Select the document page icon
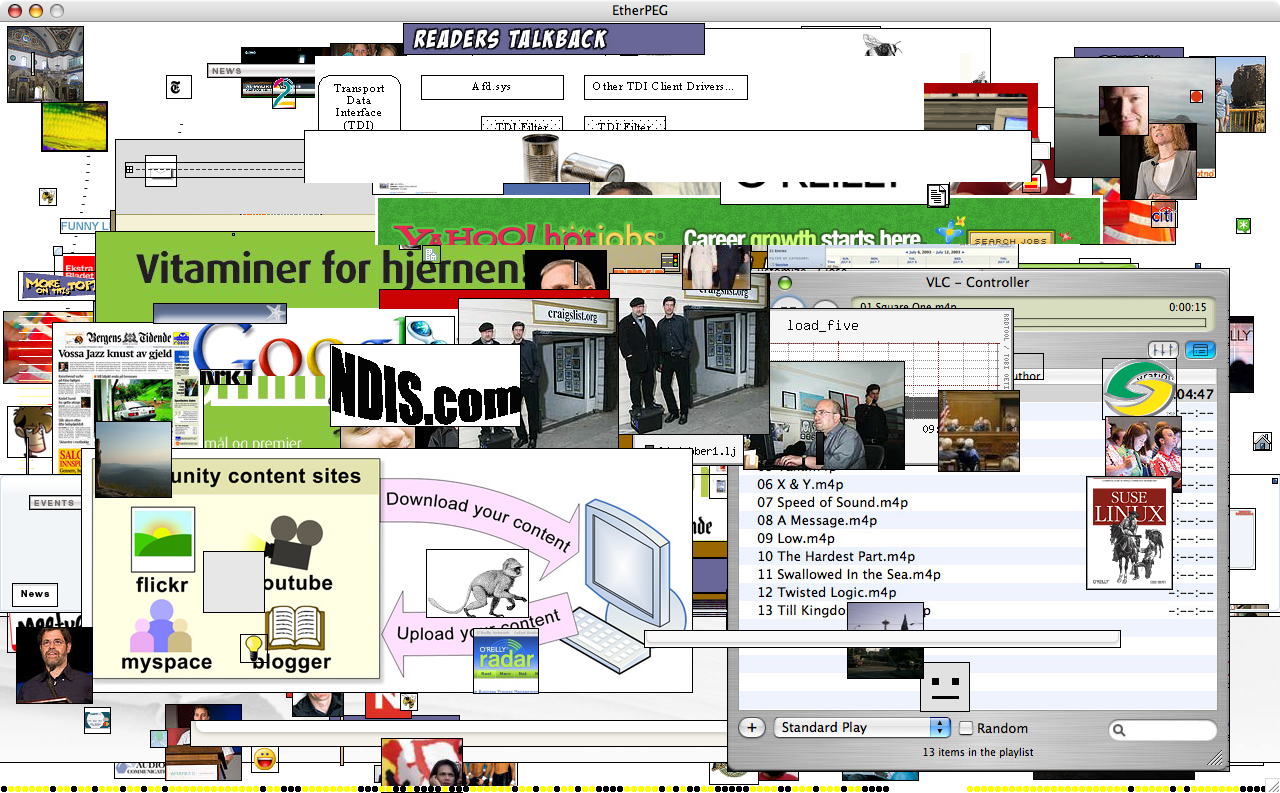Viewport: 1280px width, 793px height. point(937,195)
